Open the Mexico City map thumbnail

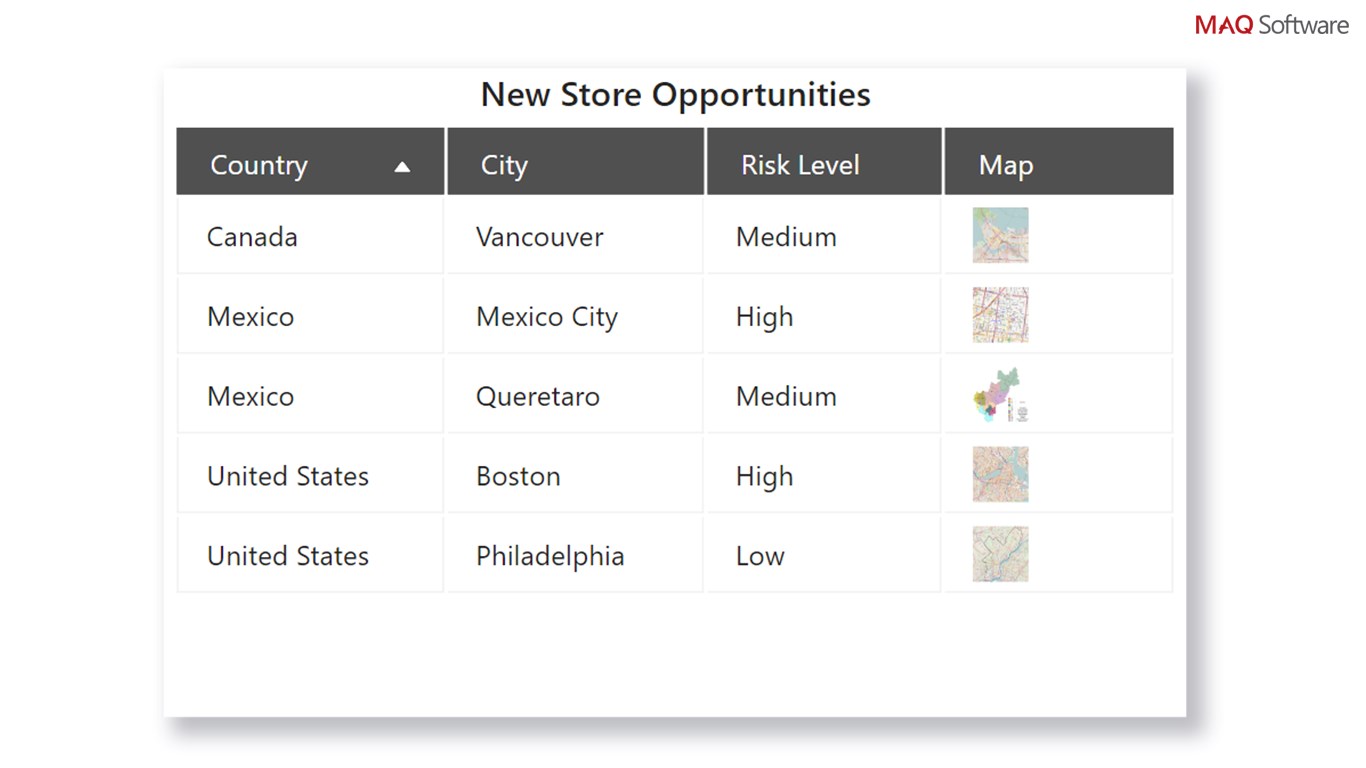pyautogui.click(x=1000, y=315)
